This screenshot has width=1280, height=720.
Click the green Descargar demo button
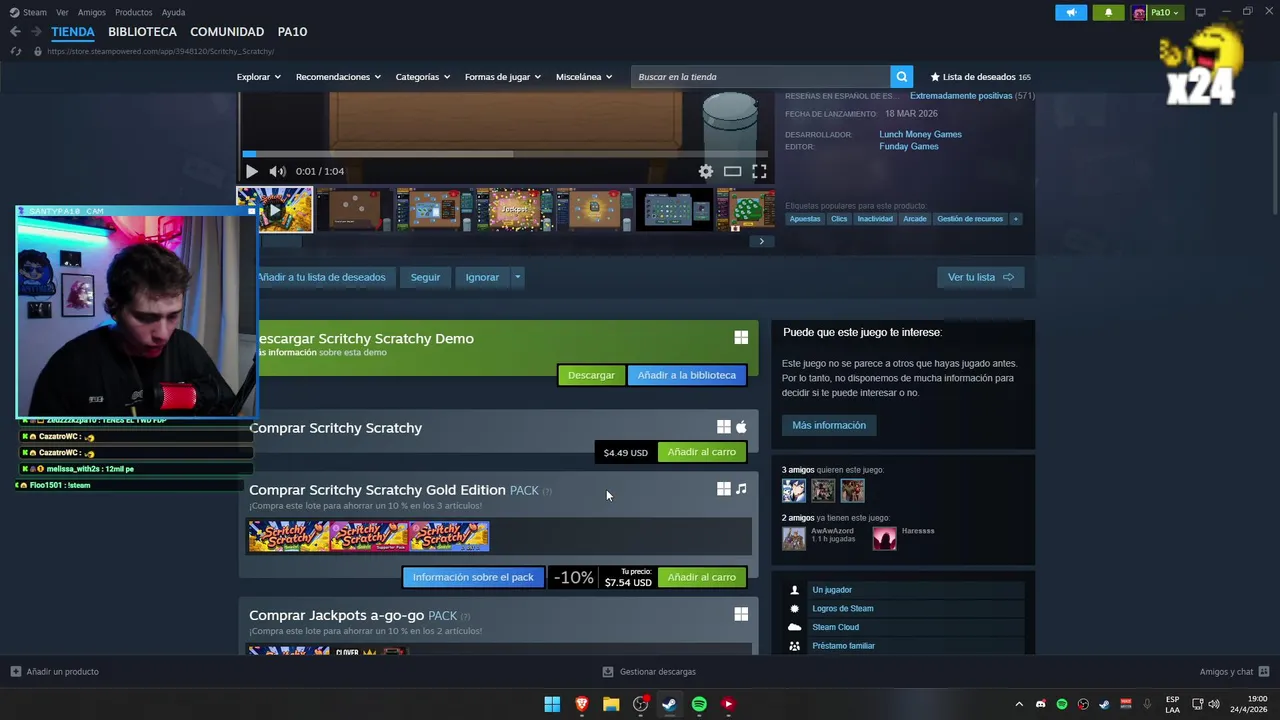591,375
